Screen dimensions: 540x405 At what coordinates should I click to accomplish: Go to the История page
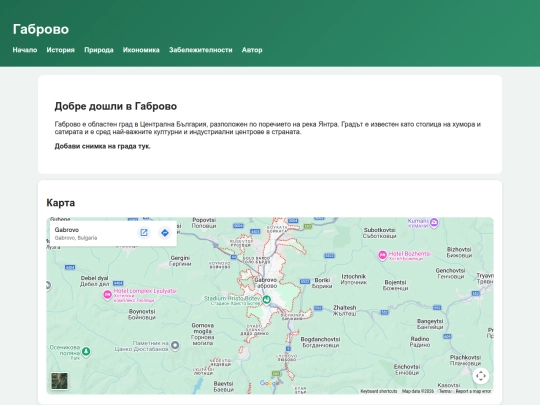(x=61, y=50)
